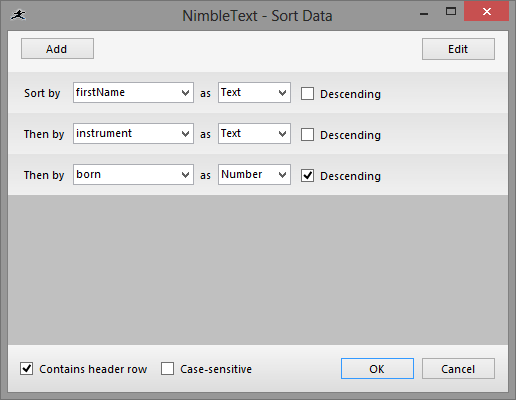Open the born column dropdown
Screen dimensions: 516x400
tap(133, 174)
